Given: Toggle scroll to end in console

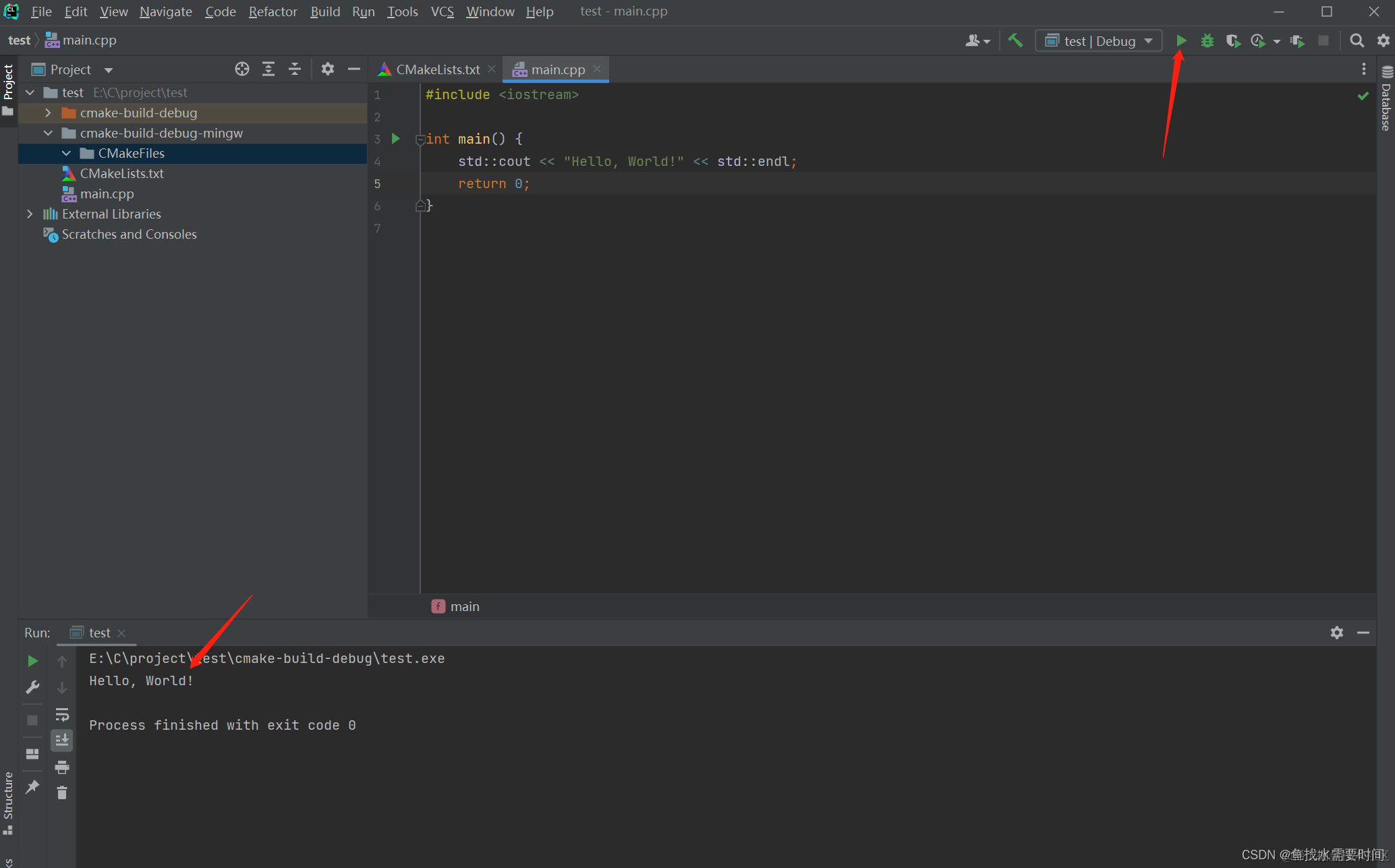Looking at the screenshot, I should click(x=62, y=740).
